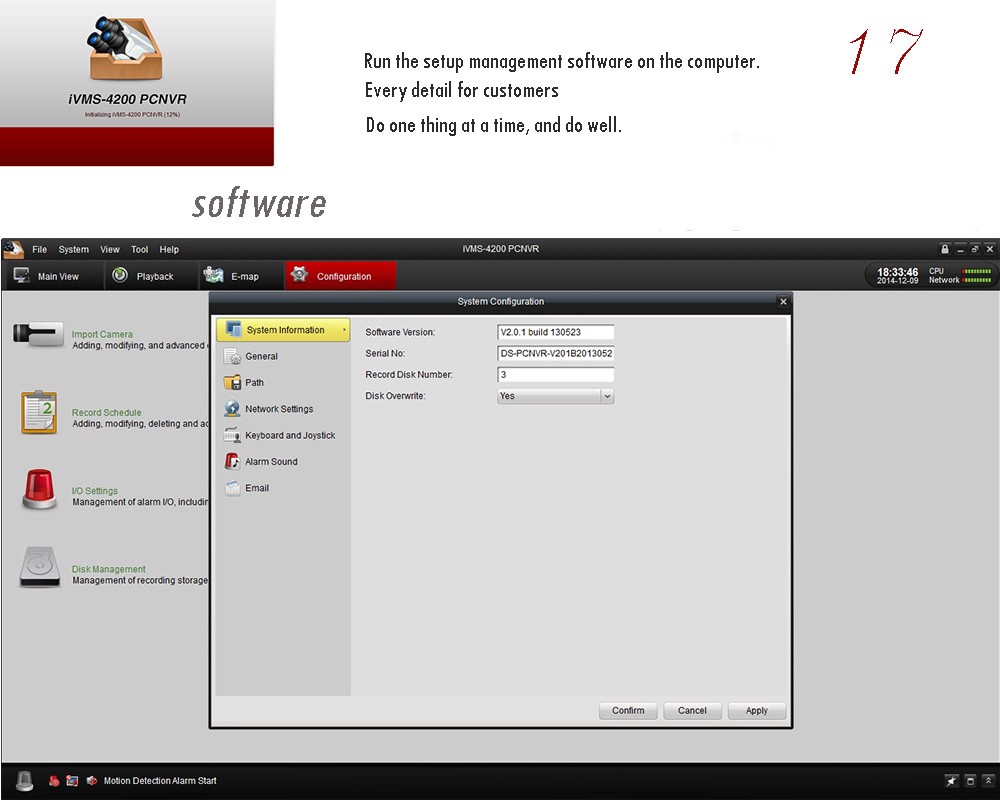Click the red I/O Settings alarm icon
The width and height of the screenshot is (1000, 800).
point(39,490)
